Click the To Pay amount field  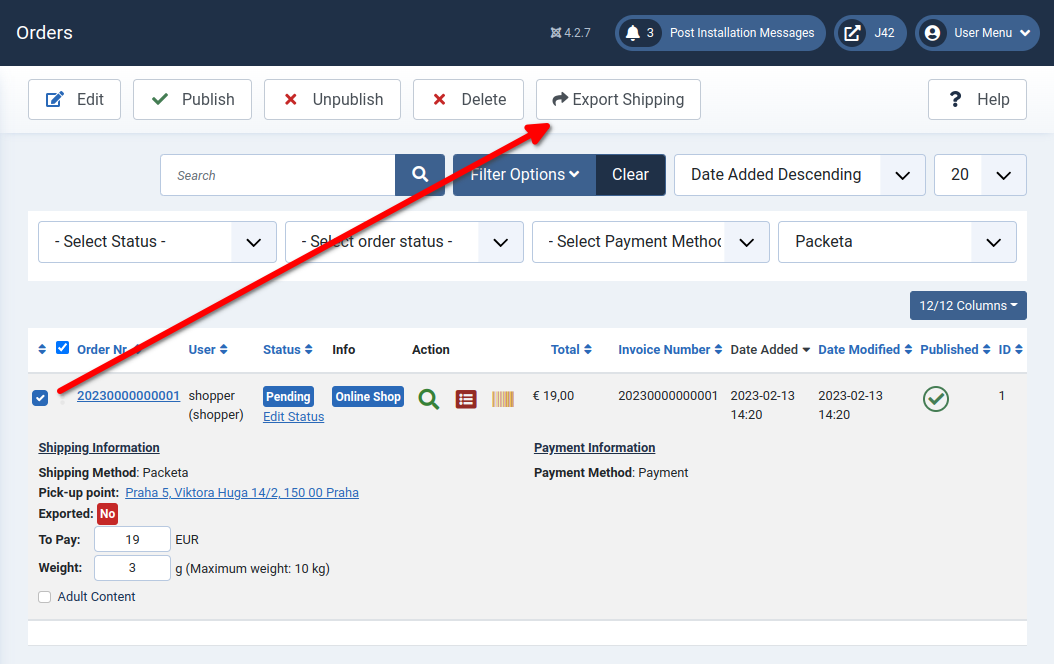(x=132, y=539)
